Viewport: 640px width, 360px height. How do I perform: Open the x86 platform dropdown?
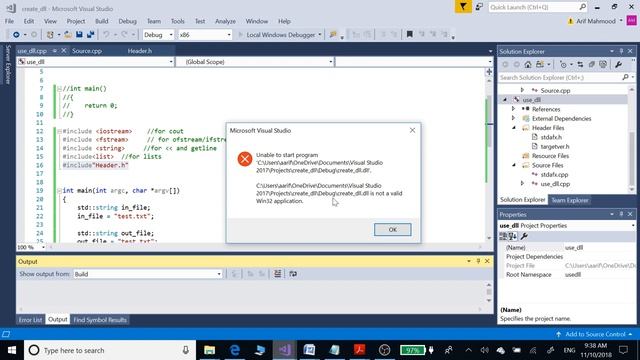tap(205, 35)
